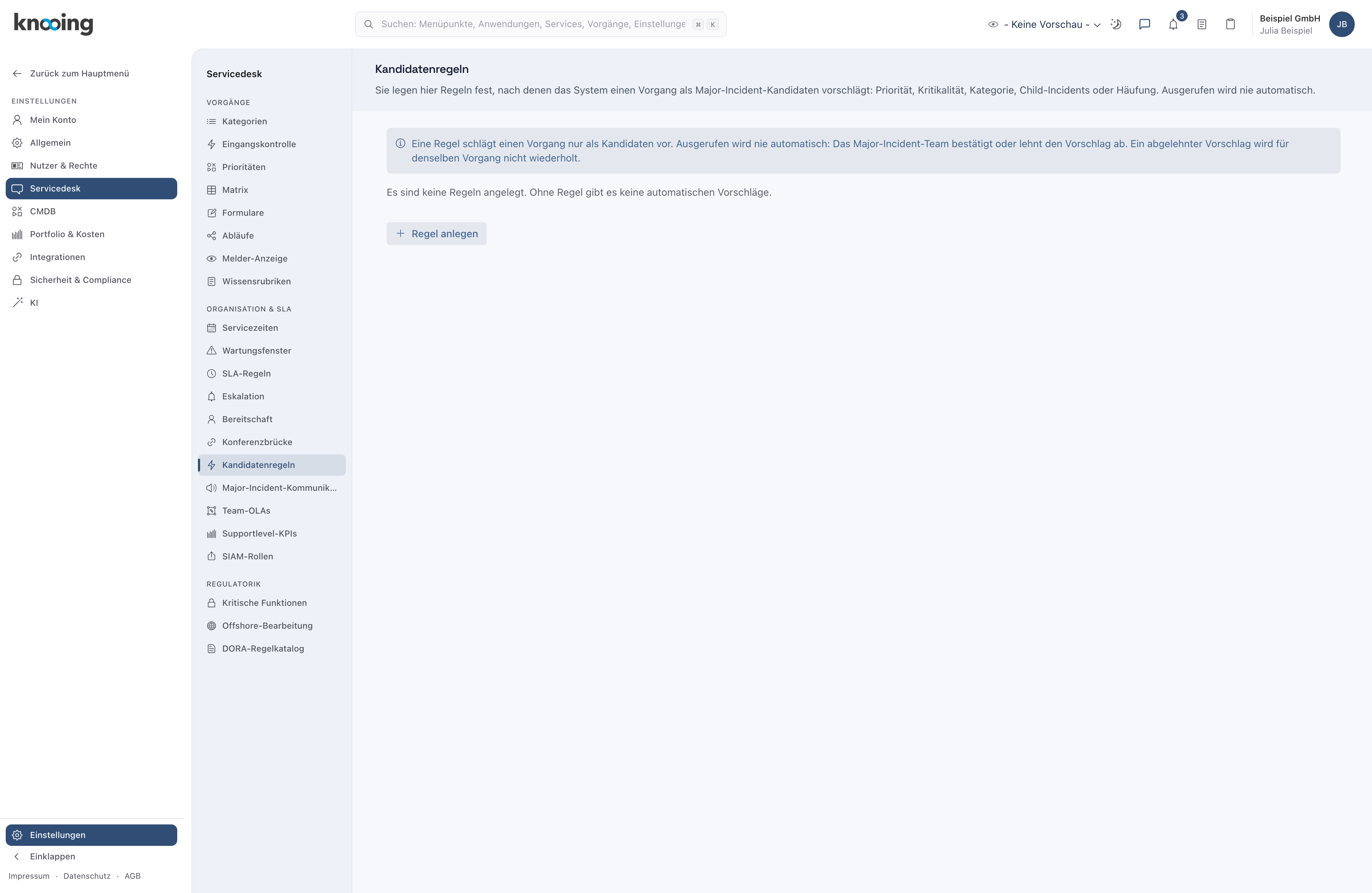Collapse sidebar with Einklappen
1372x893 pixels.
click(91, 856)
